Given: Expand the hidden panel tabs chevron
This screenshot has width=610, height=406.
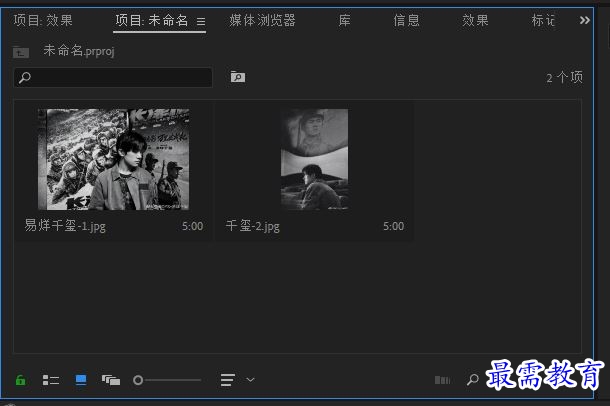Looking at the screenshot, I should [584, 20].
